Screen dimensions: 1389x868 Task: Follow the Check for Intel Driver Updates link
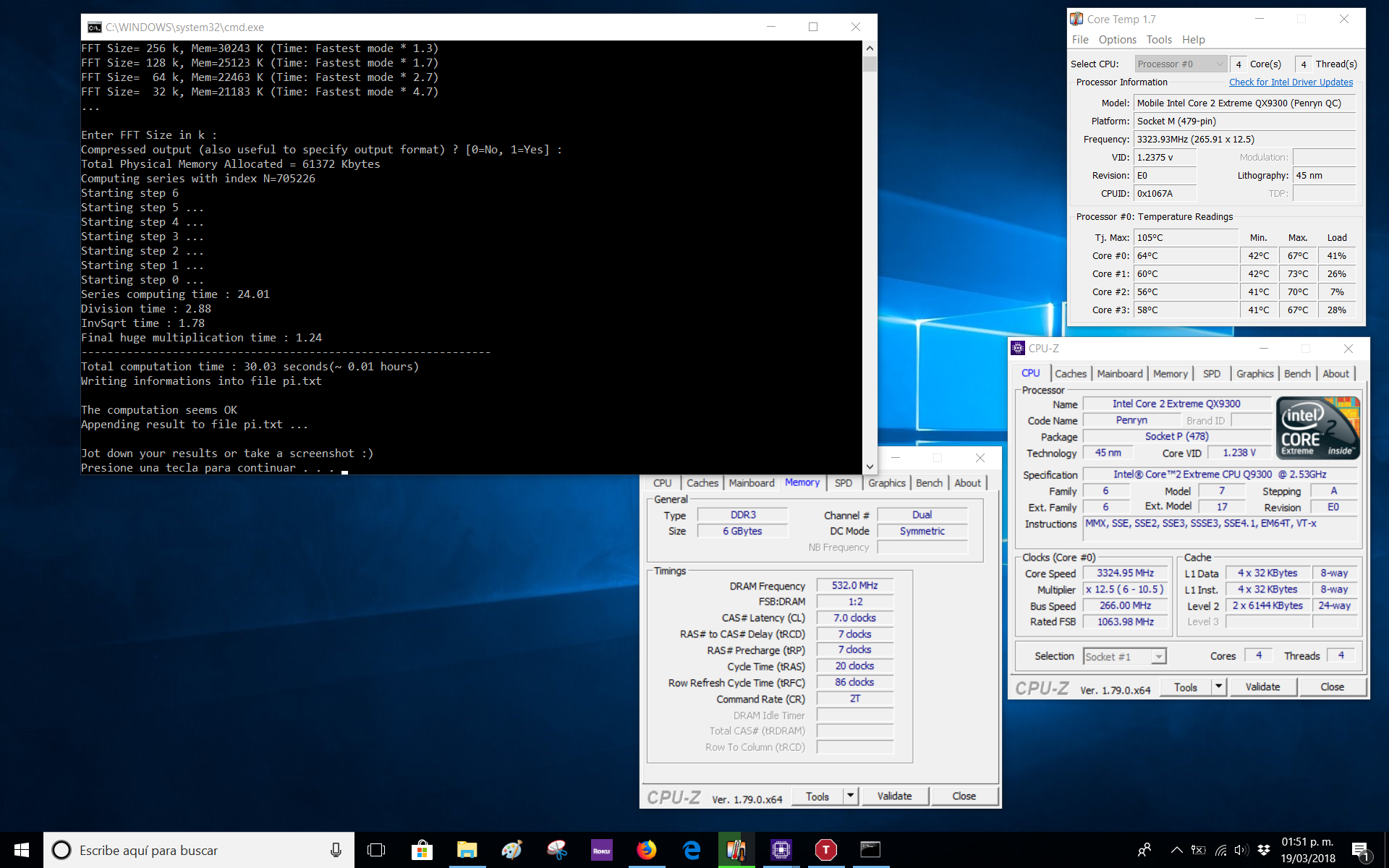[x=1291, y=82]
